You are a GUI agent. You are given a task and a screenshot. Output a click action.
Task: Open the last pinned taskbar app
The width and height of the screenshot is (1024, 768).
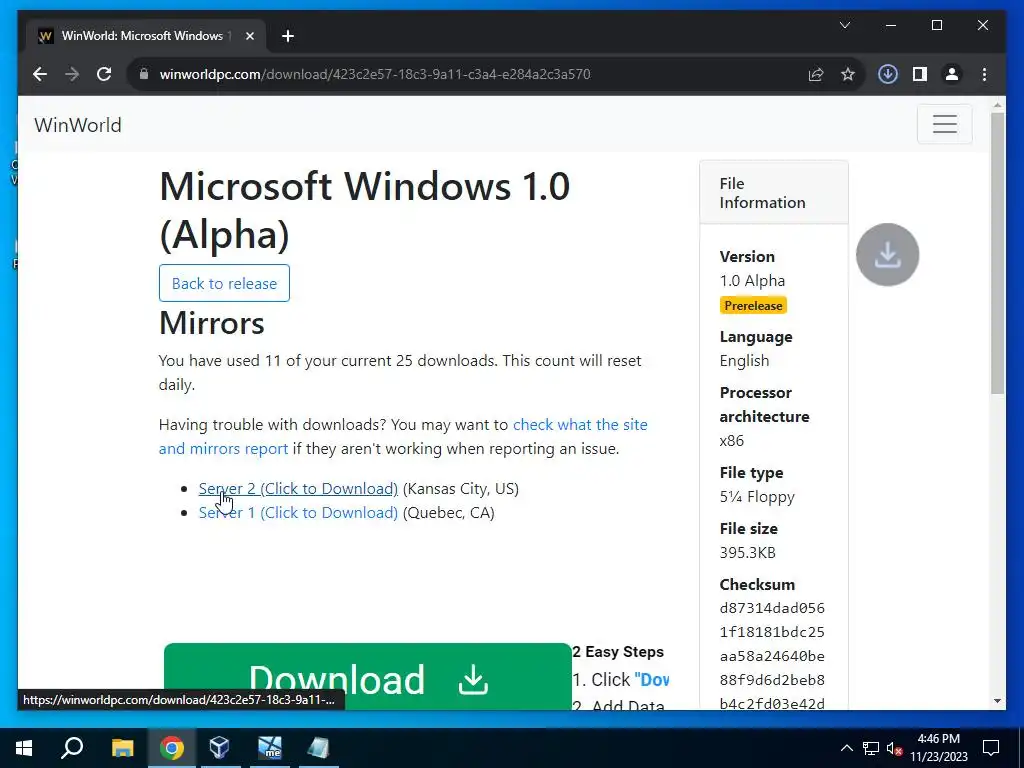pos(318,748)
